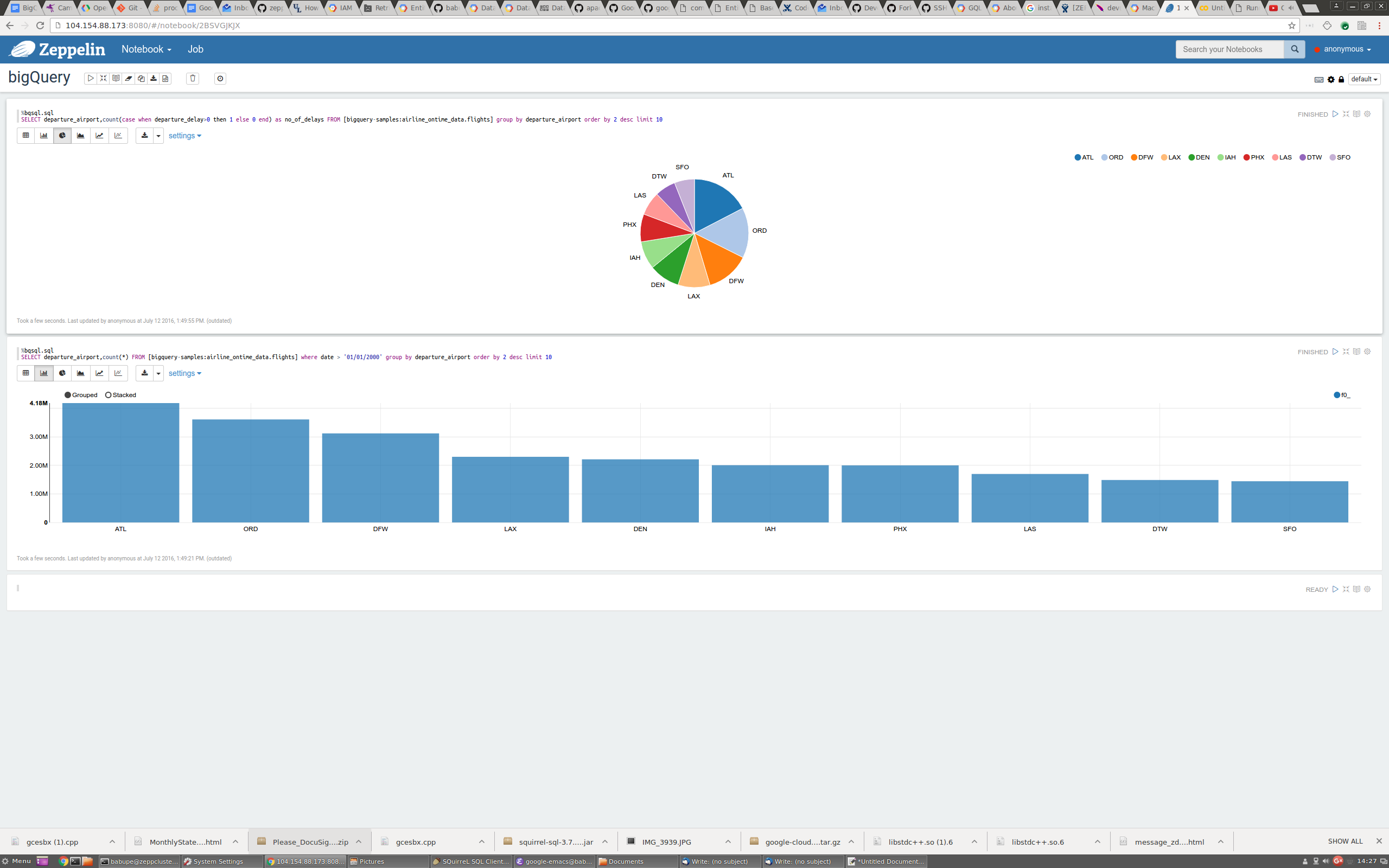Toggle DFW series in pie legend

tap(1142, 157)
